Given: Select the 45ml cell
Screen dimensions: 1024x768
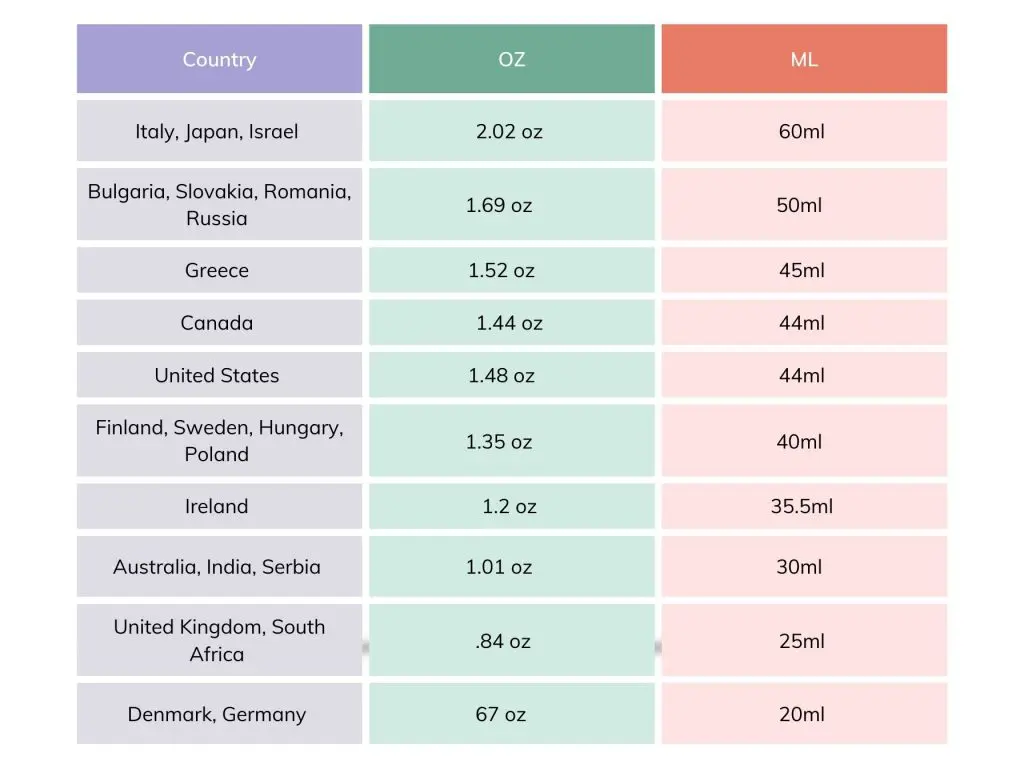Looking at the screenshot, I should tap(802, 270).
